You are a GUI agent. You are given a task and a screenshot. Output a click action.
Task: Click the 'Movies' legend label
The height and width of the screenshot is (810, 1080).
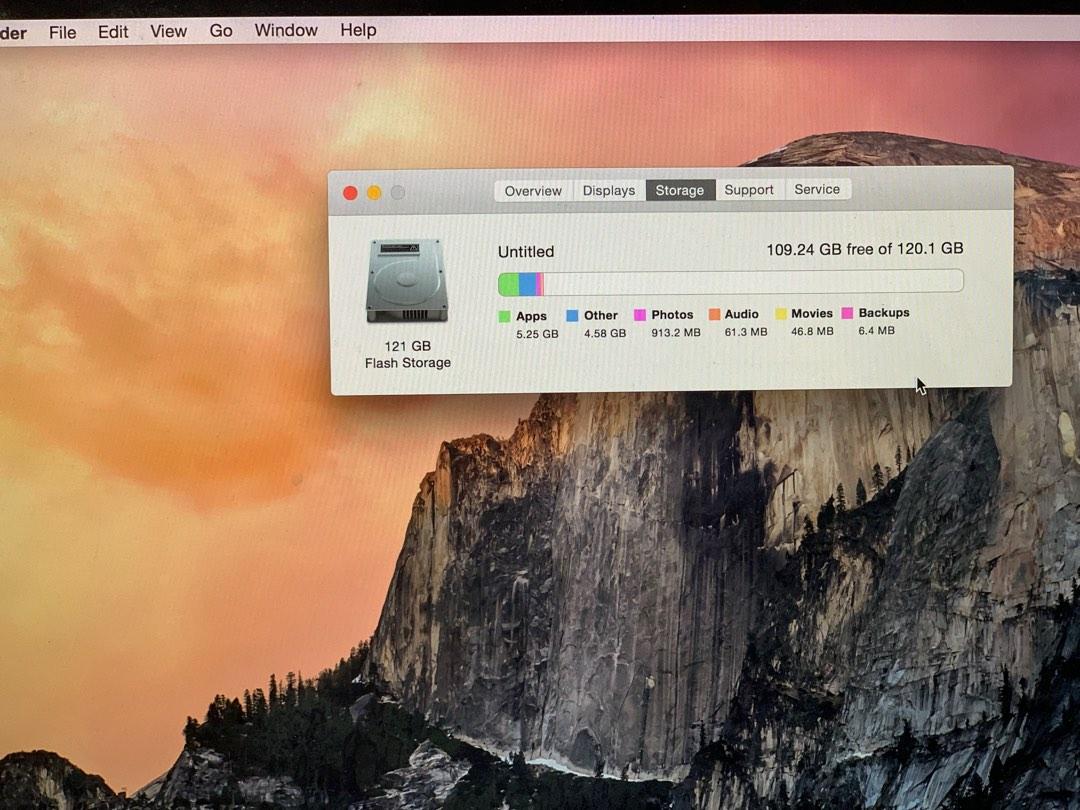[811, 313]
